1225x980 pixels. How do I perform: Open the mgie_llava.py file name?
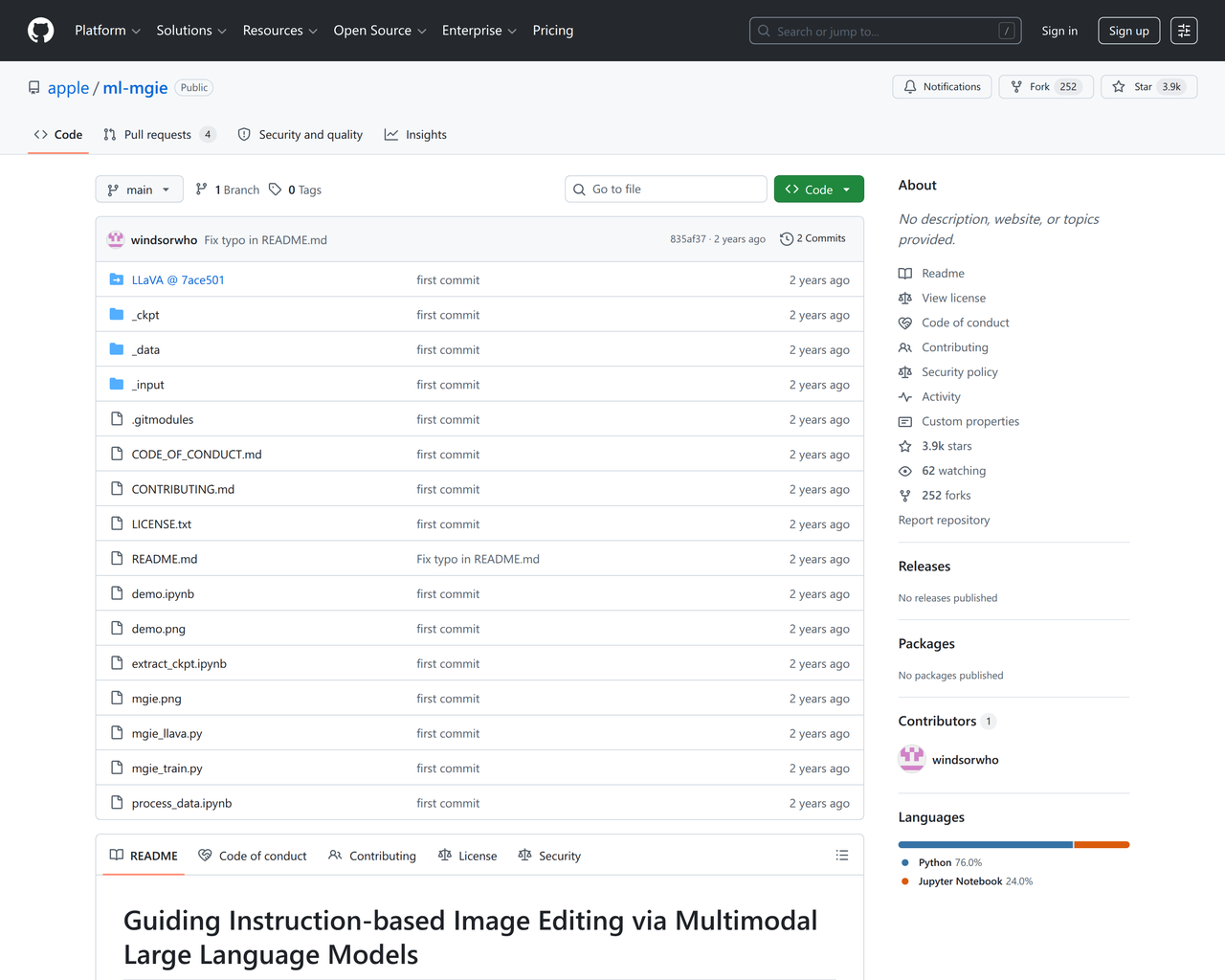167,734
